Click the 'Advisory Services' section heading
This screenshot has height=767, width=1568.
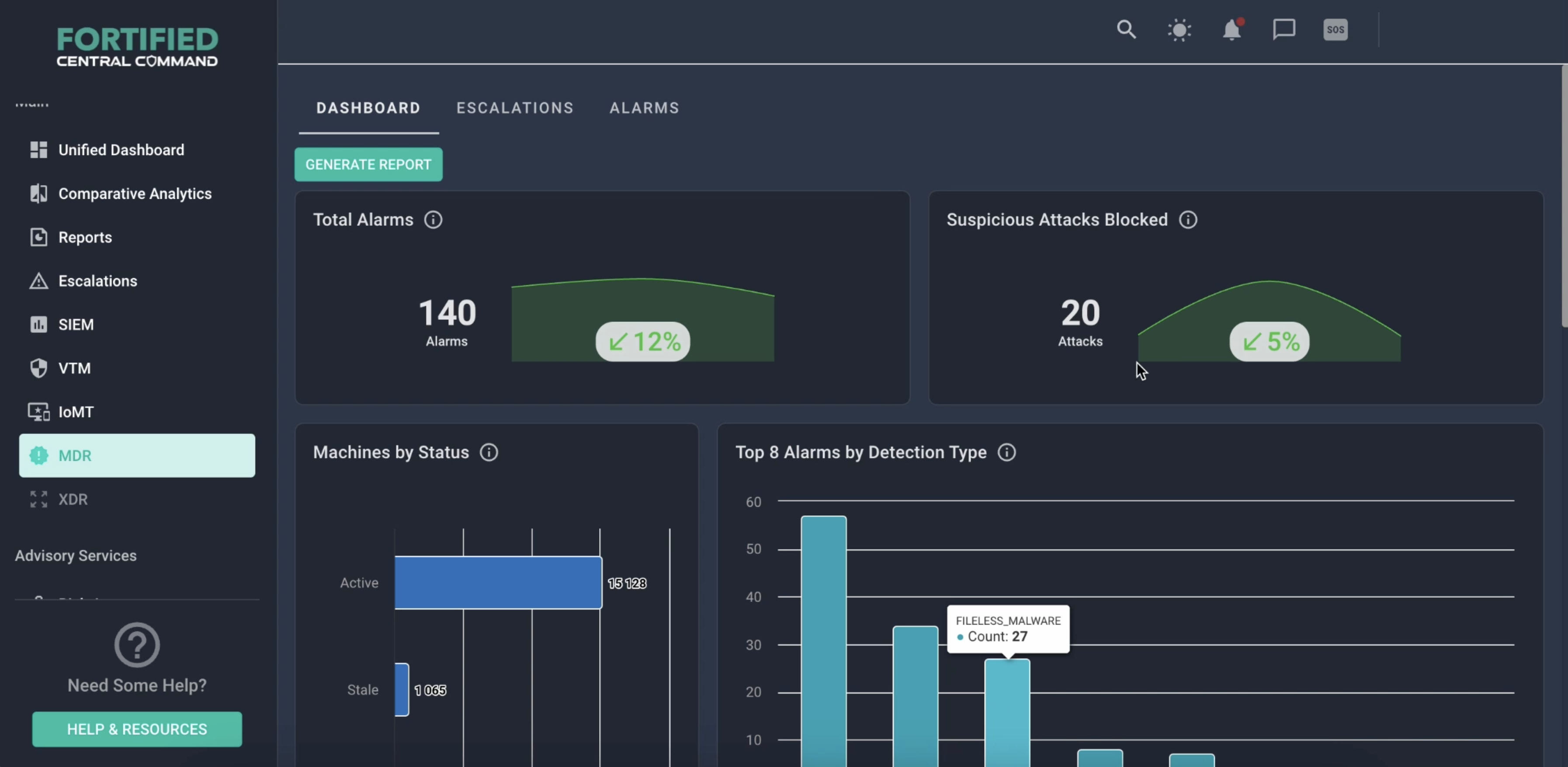click(x=76, y=555)
